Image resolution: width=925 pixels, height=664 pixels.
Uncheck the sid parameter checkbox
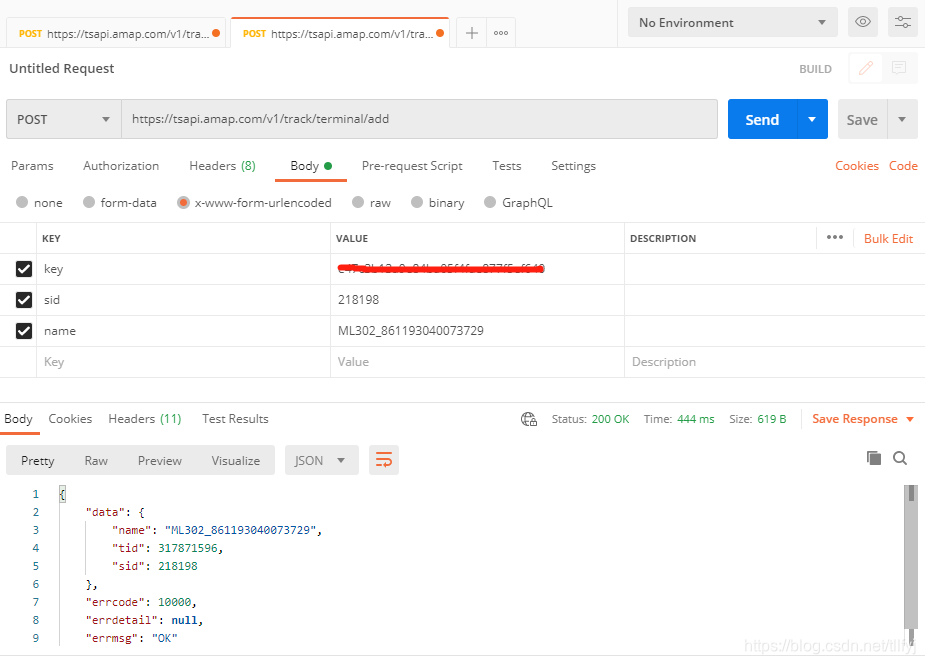(x=24, y=300)
